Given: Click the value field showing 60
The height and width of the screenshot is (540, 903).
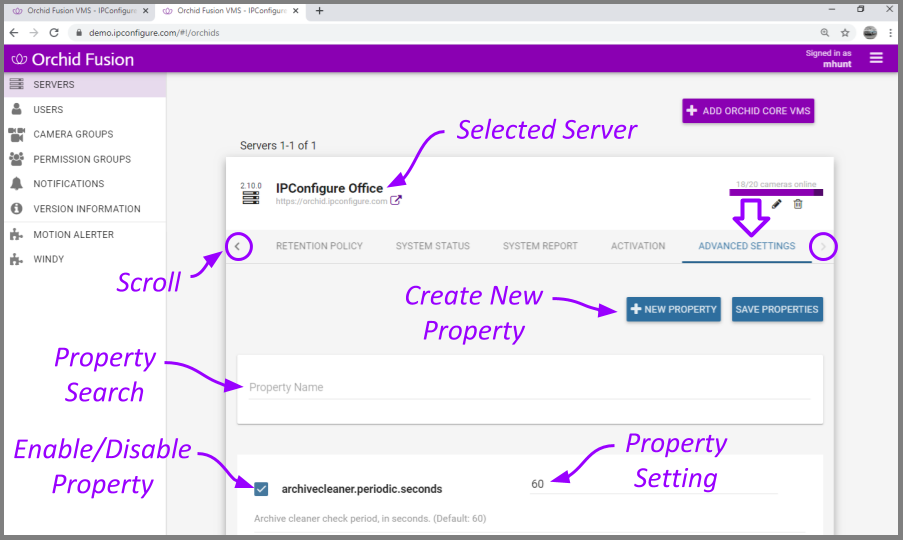Looking at the screenshot, I should tap(654, 484).
